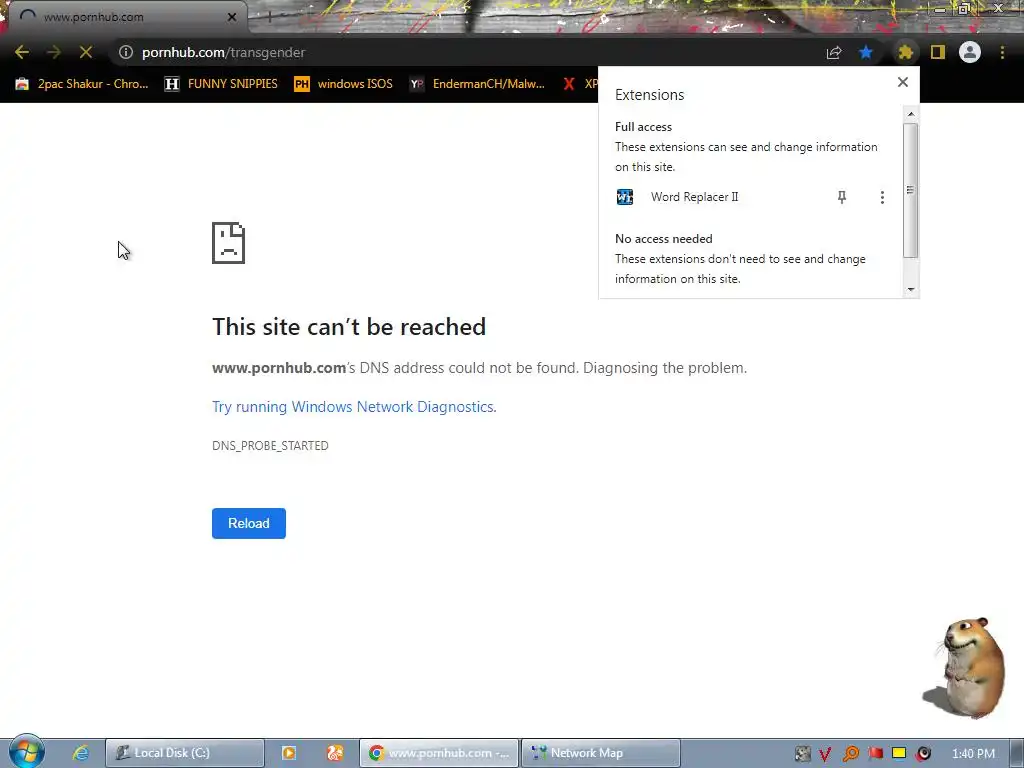Click Try running Windows Network Diagnostics link
Viewport: 1024px width, 768px height.
[x=354, y=407]
